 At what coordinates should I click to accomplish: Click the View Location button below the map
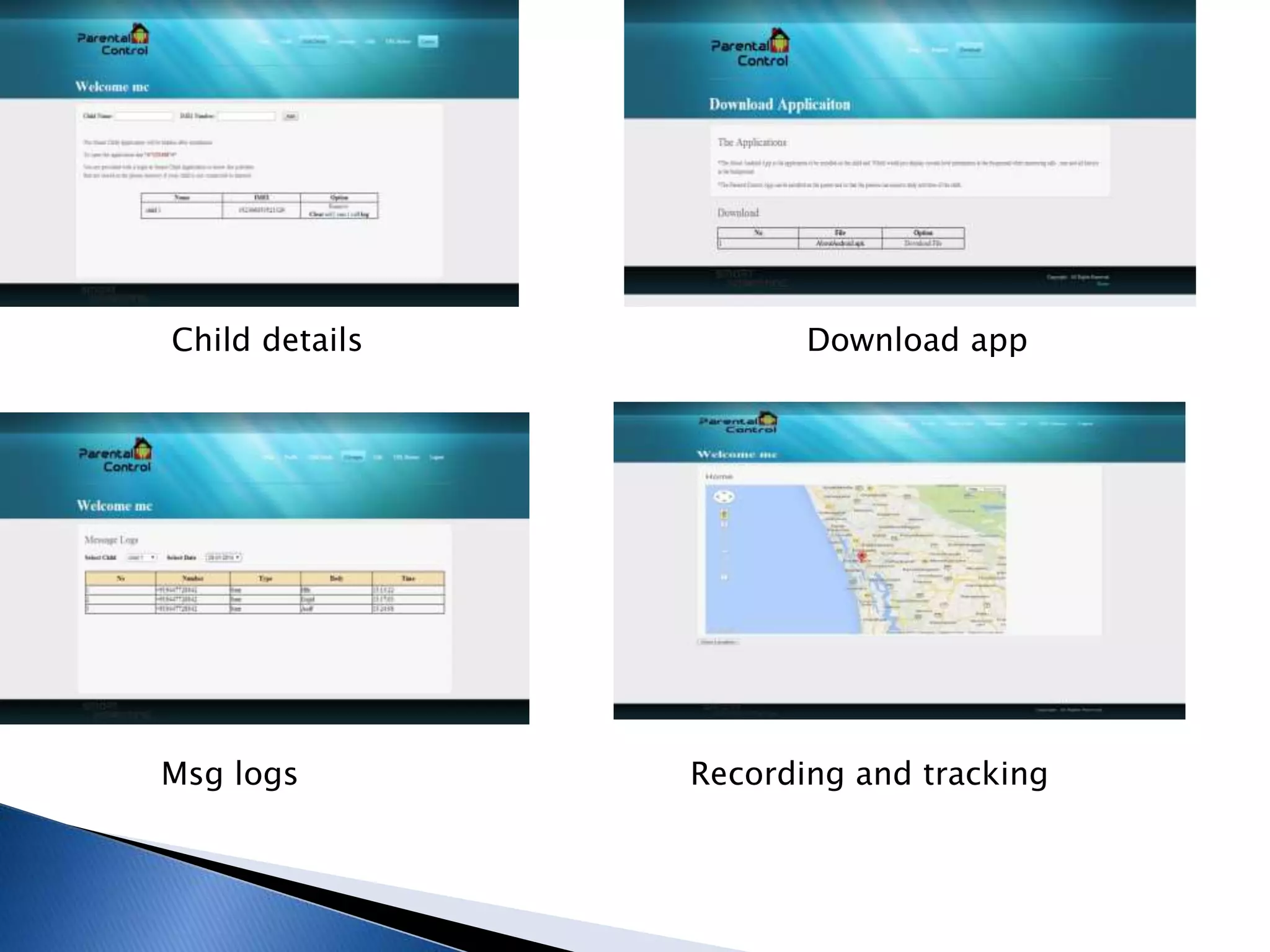coord(718,642)
